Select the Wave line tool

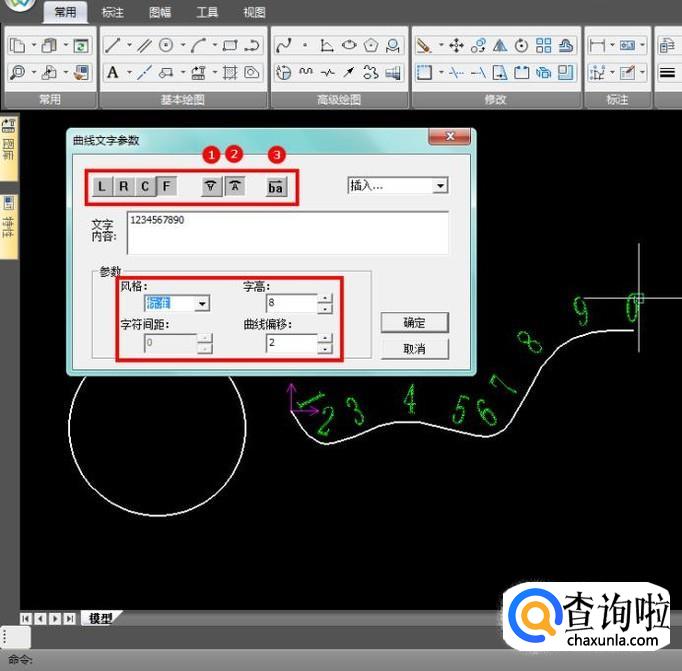click(306, 72)
